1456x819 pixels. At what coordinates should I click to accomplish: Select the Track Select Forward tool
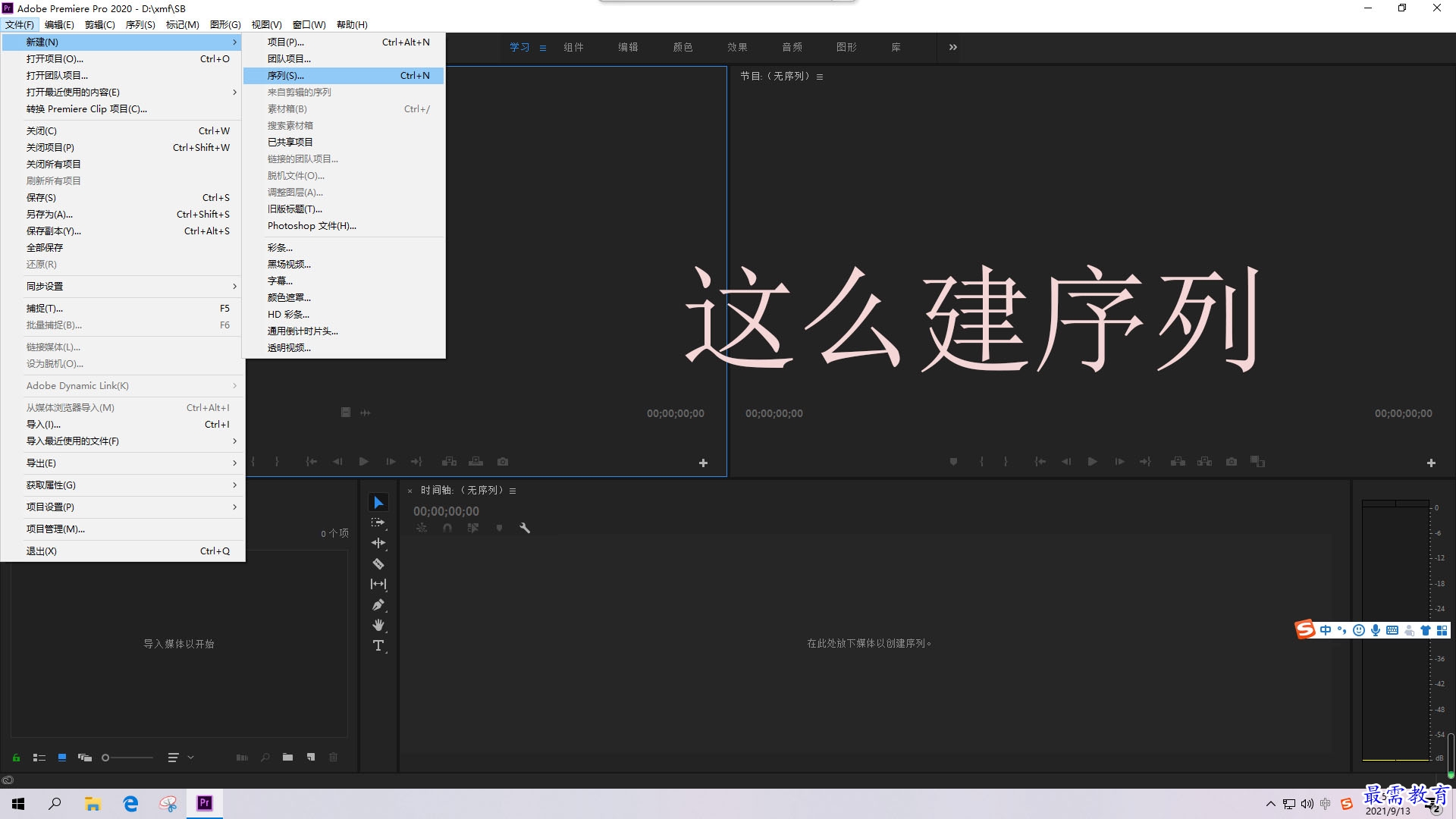coord(378,523)
